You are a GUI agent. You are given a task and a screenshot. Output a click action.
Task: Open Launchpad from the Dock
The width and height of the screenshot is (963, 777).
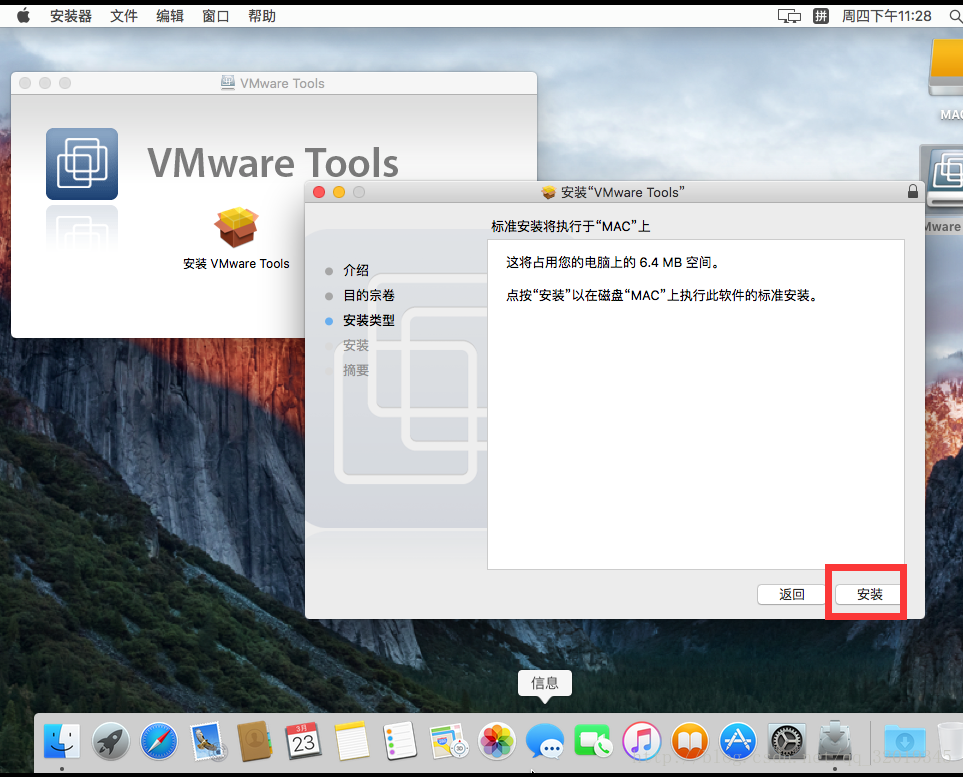pyautogui.click(x=111, y=741)
